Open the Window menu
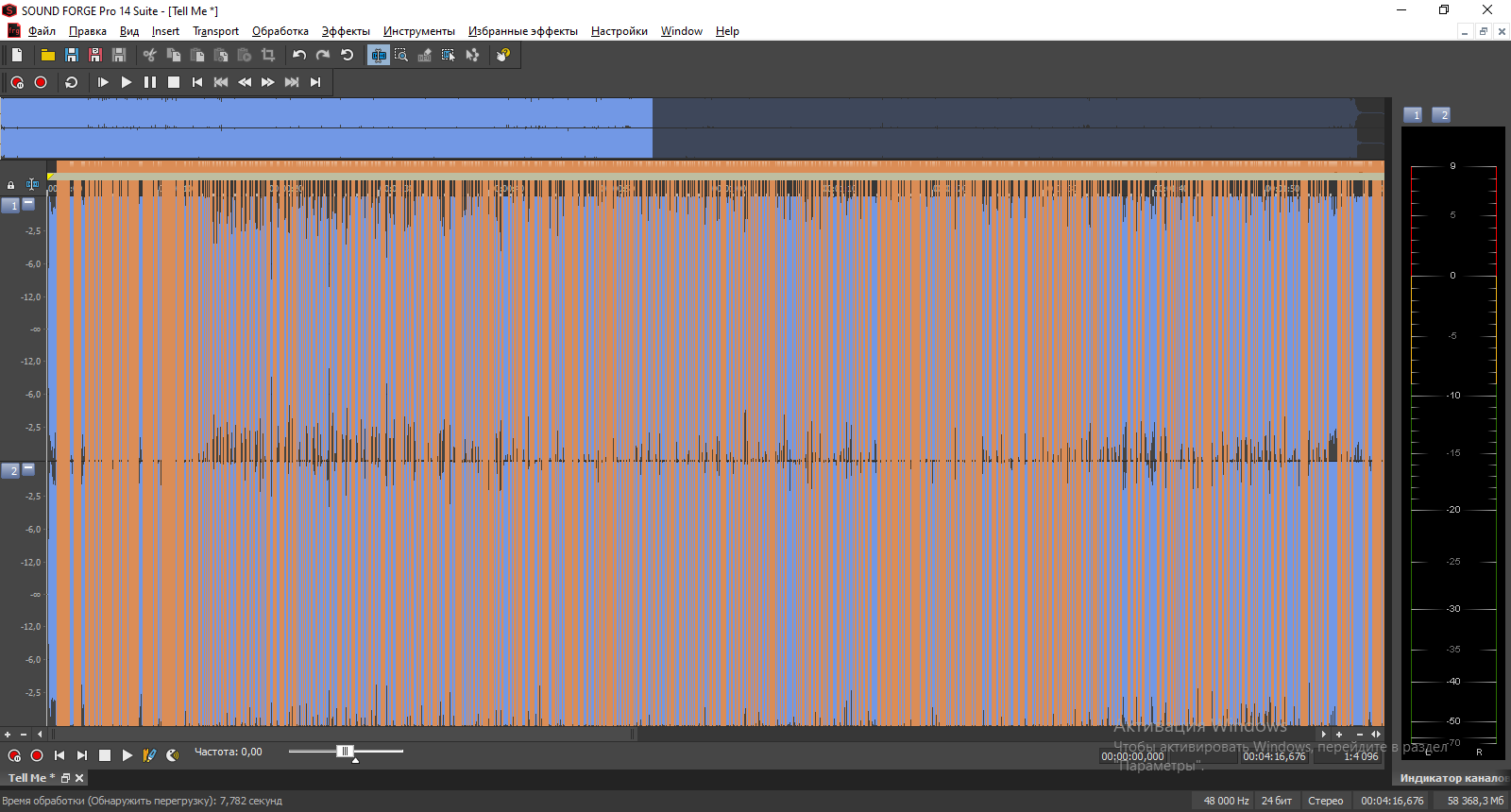This screenshot has width=1511, height=812. tap(682, 31)
